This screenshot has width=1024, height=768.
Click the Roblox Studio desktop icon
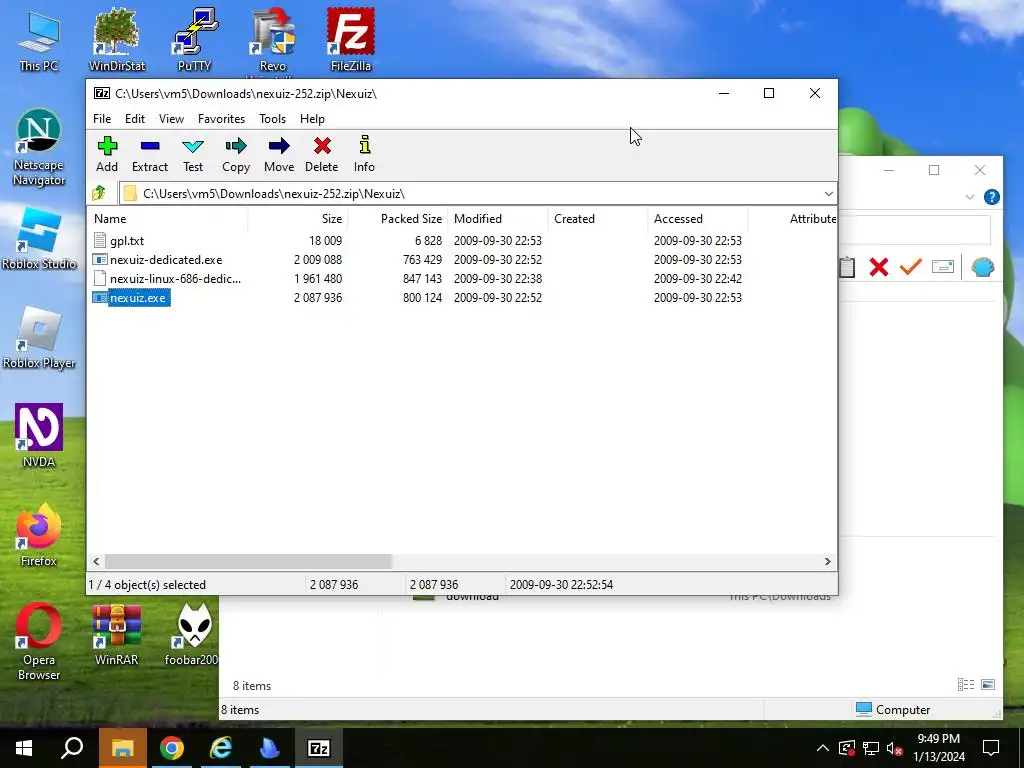point(39,238)
